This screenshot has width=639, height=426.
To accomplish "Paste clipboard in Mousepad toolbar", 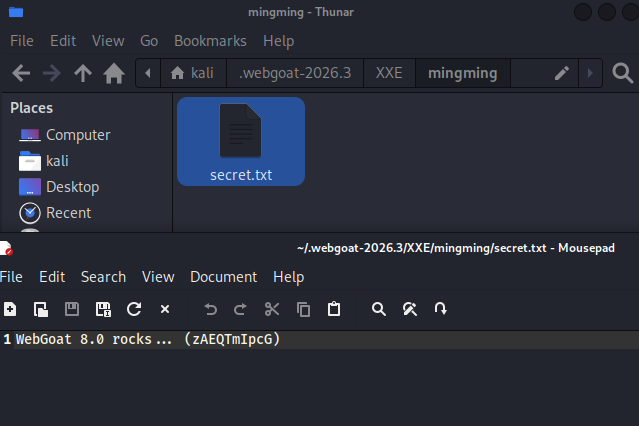I will pos(334,309).
